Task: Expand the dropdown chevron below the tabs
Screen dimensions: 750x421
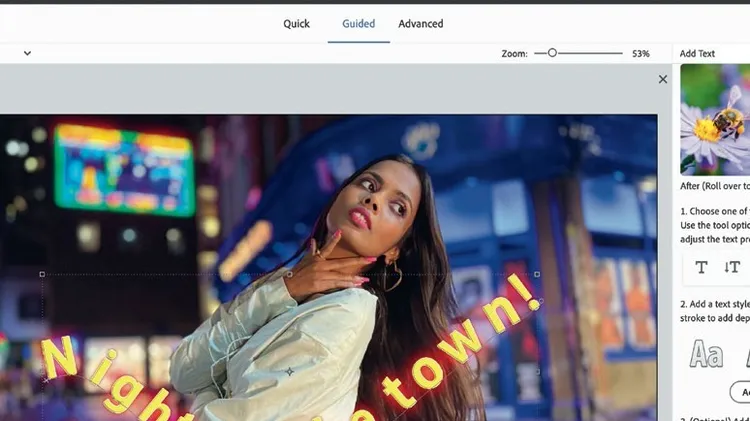Action: point(27,53)
